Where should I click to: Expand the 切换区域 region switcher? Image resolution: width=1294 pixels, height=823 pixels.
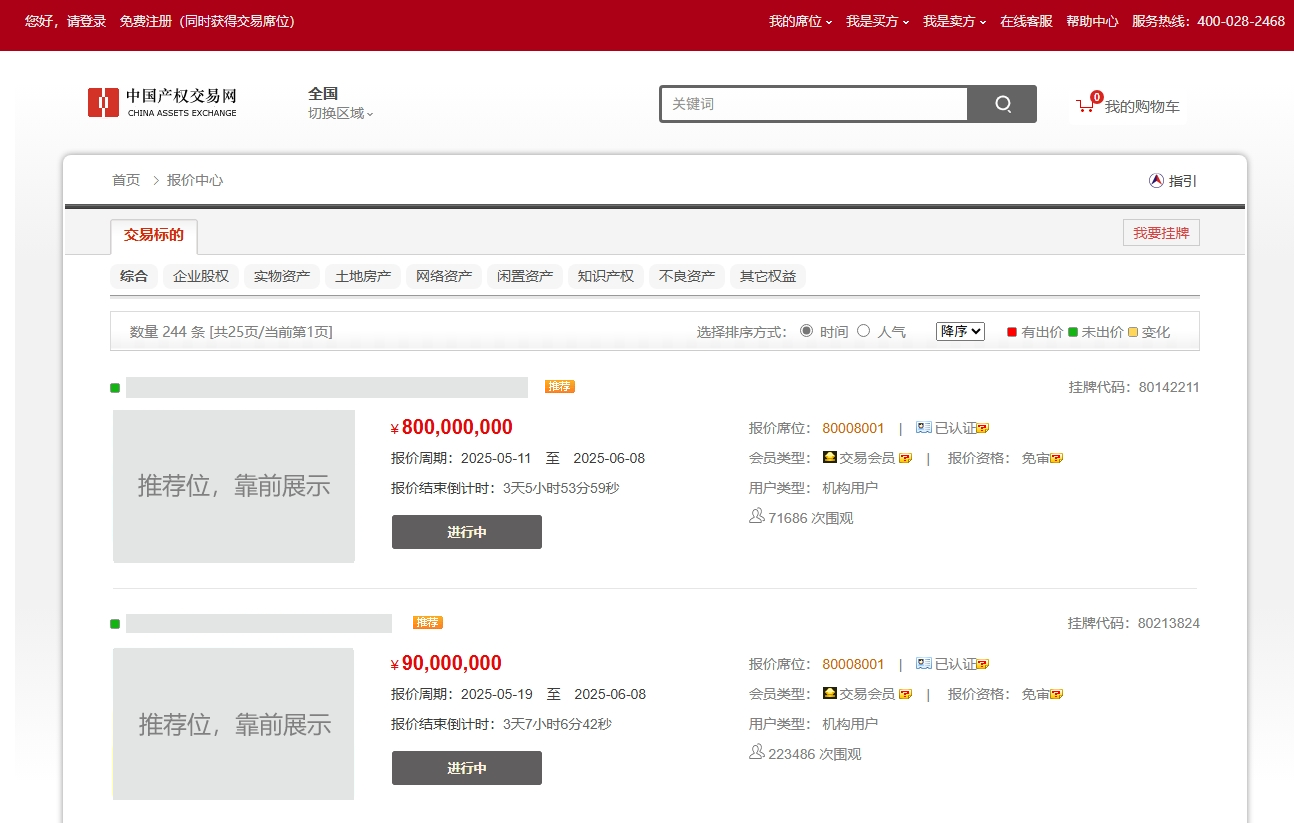point(340,114)
